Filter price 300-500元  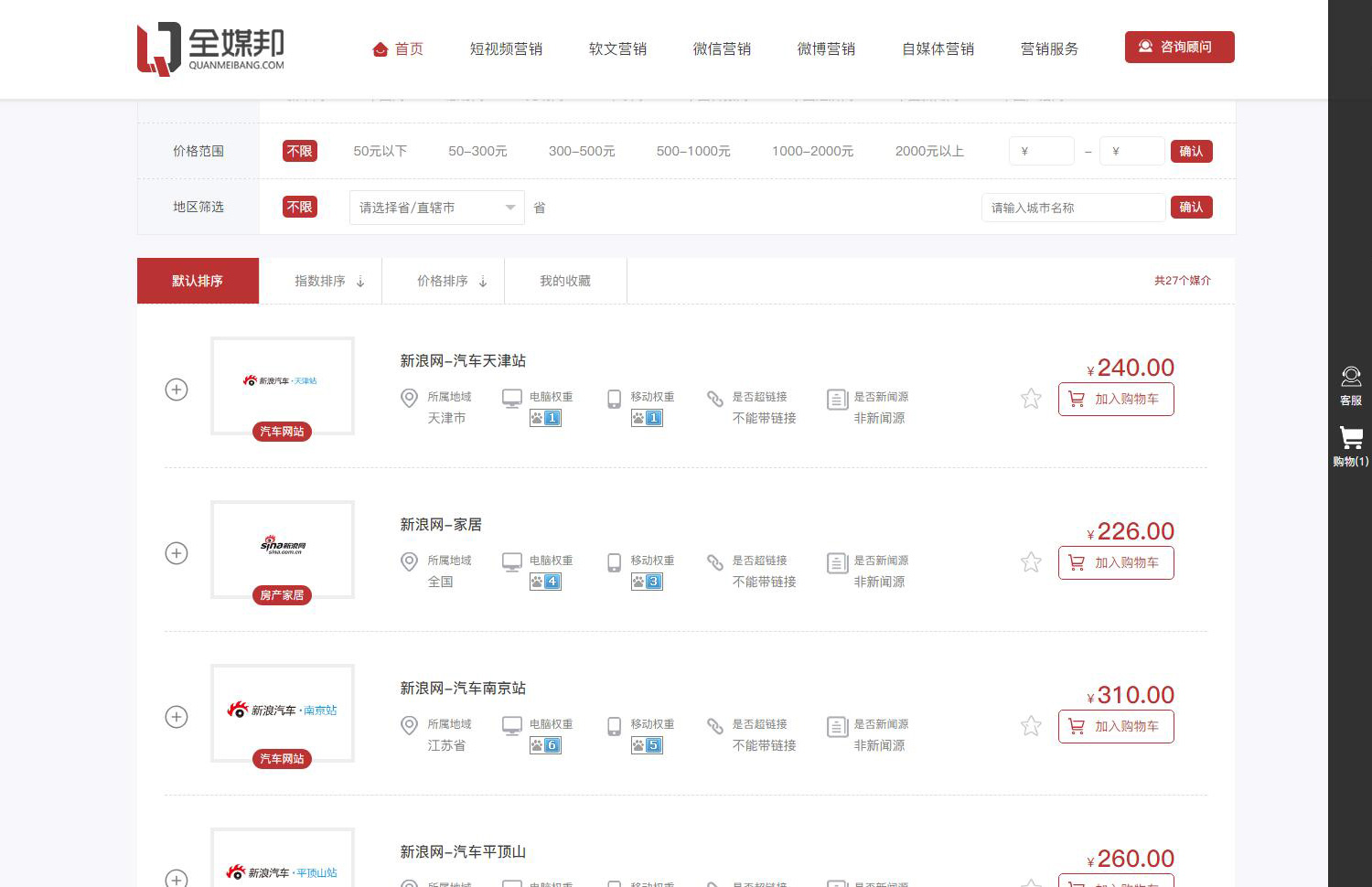[582, 151]
